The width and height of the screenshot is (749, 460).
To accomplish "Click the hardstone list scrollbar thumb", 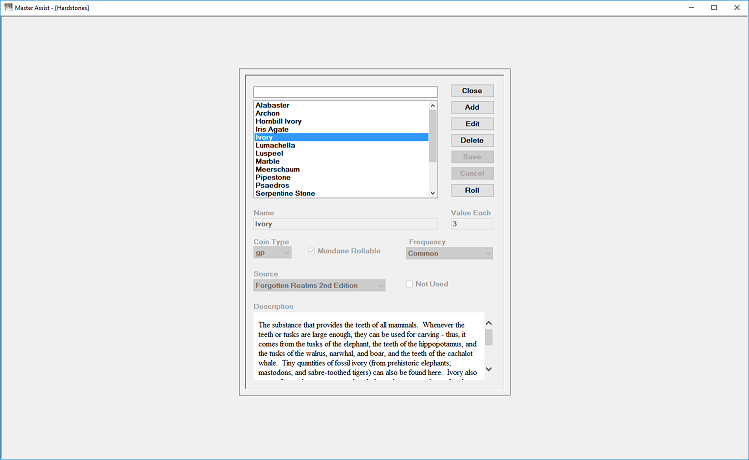I will (433, 136).
